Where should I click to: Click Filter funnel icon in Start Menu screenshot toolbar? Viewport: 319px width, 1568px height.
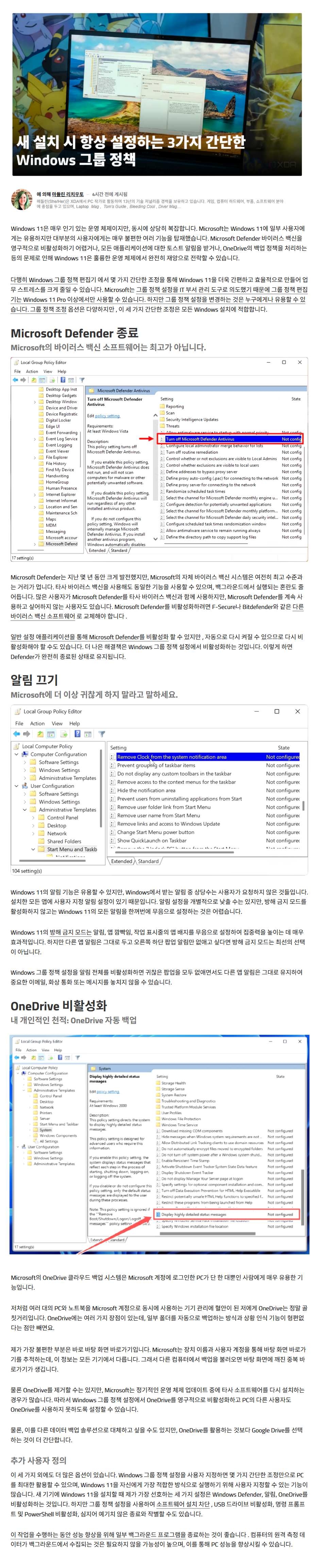pyautogui.click(x=102, y=733)
